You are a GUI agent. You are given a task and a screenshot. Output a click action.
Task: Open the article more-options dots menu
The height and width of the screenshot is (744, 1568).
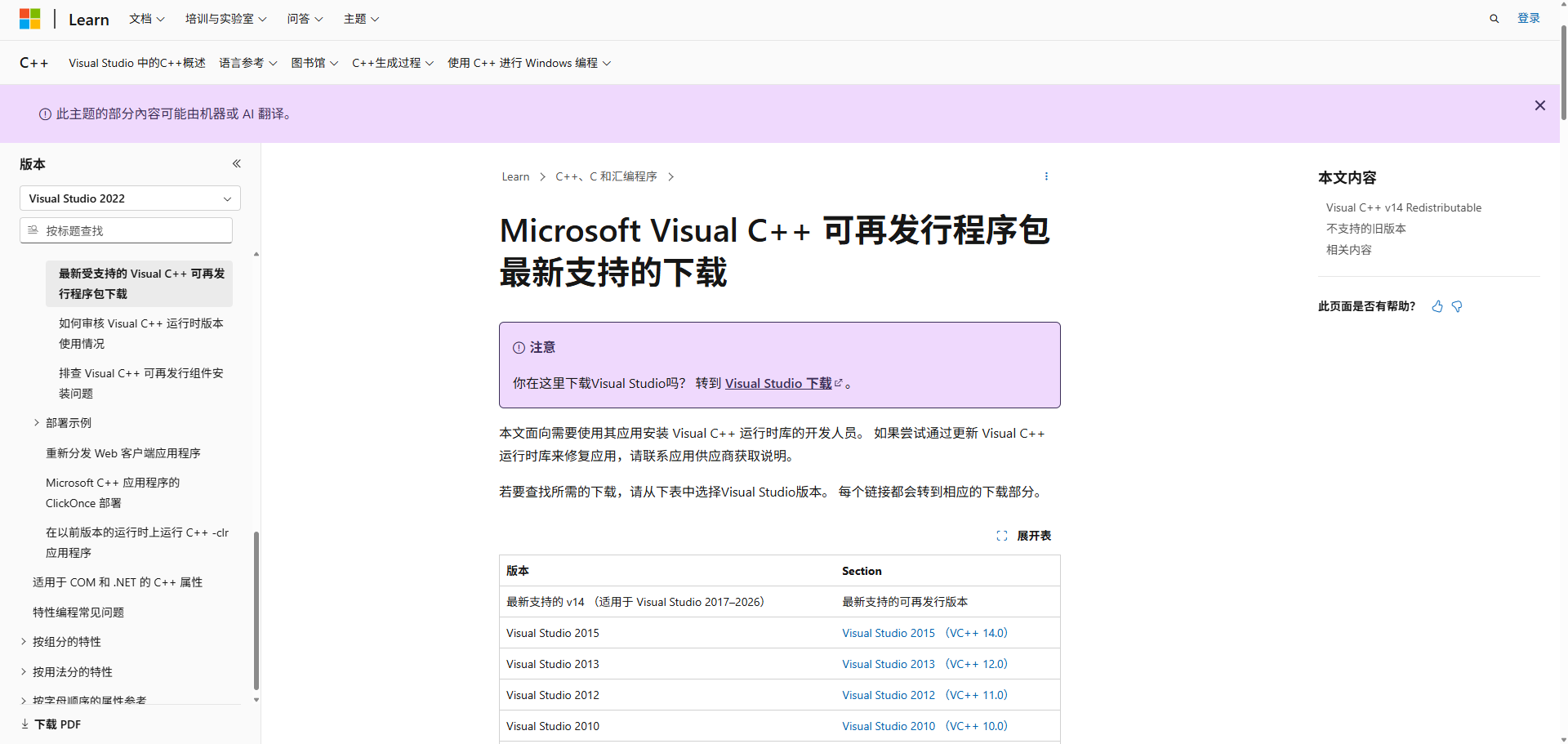click(1046, 176)
